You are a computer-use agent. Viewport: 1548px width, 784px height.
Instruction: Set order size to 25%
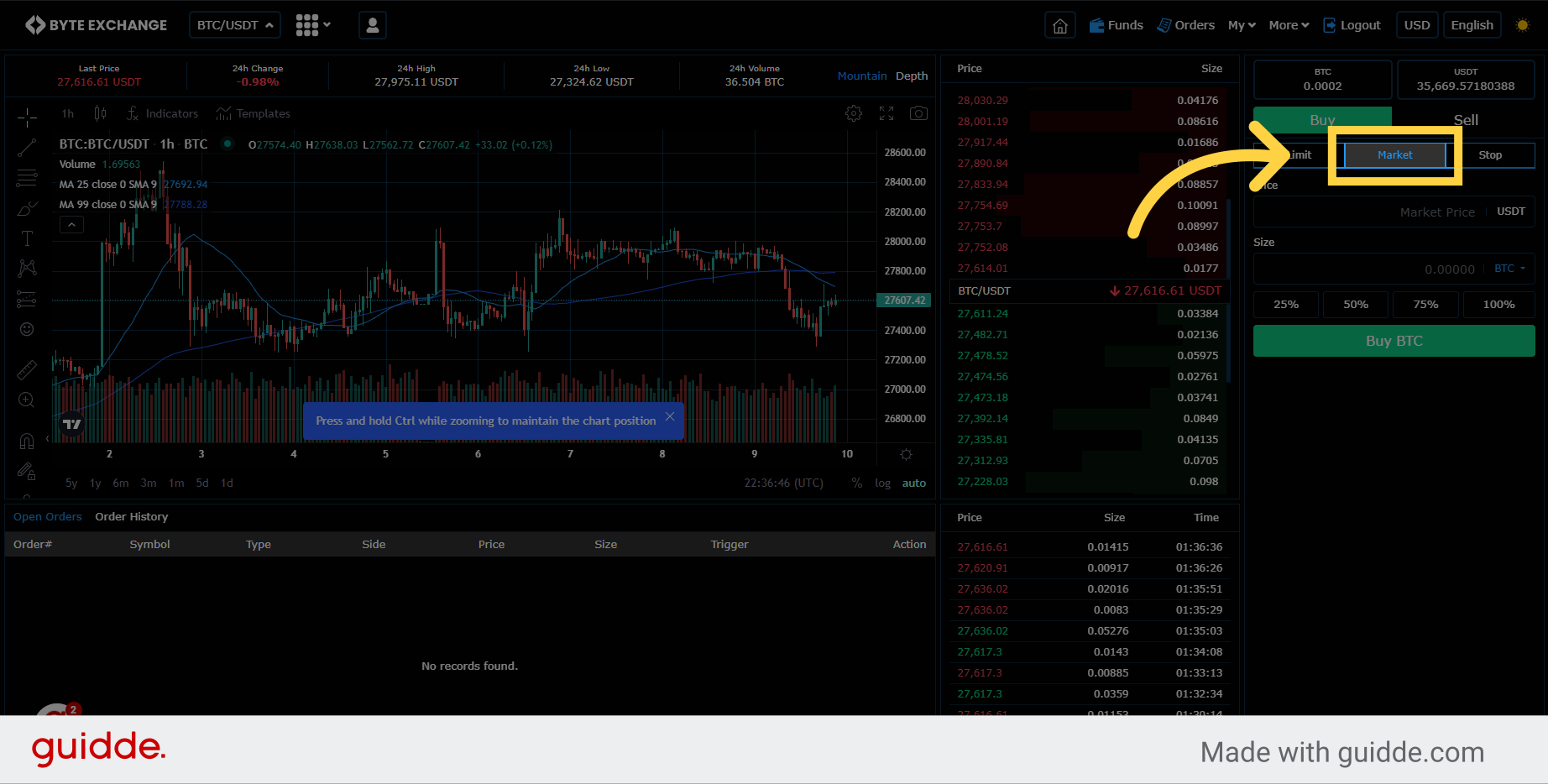(x=1286, y=304)
